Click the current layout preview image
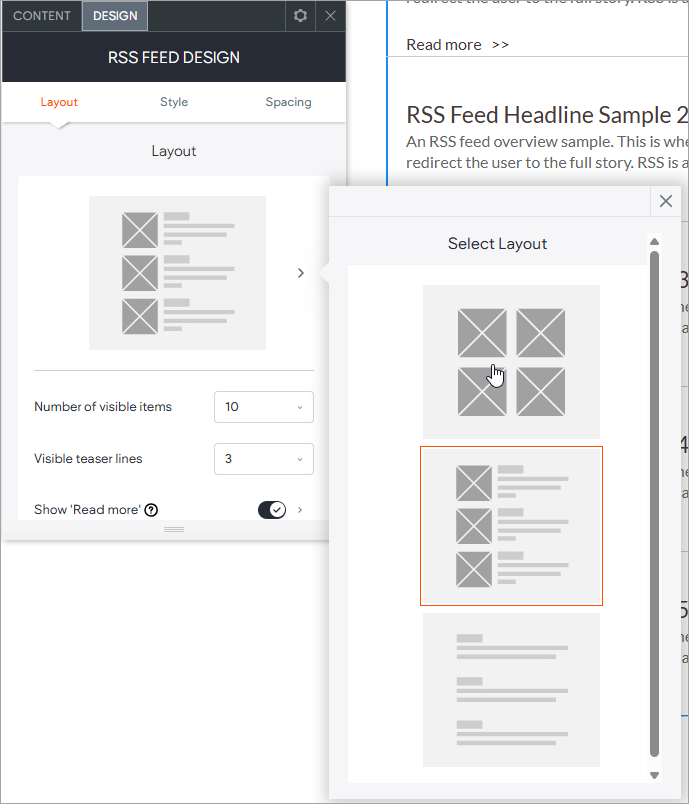This screenshot has width=689, height=804. [177, 273]
